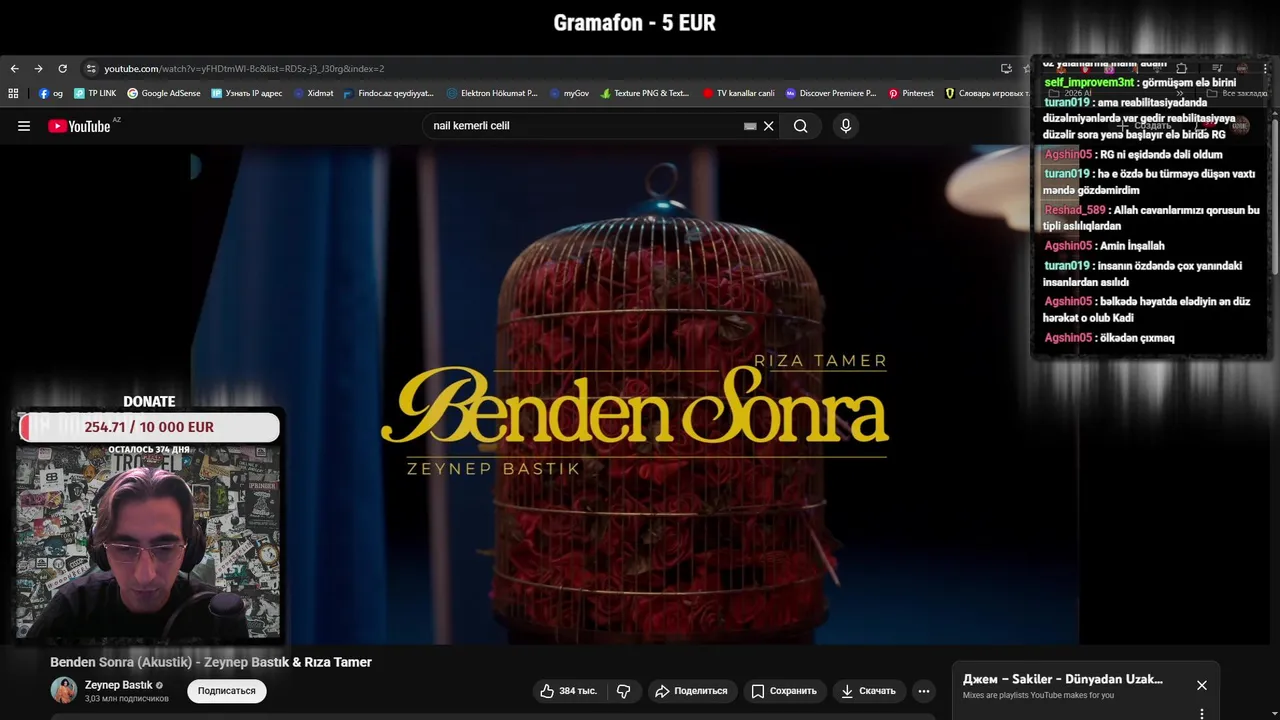Focus the browser address bar with YouTube URL
This screenshot has height=720, width=1280.
(x=540, y=69)
